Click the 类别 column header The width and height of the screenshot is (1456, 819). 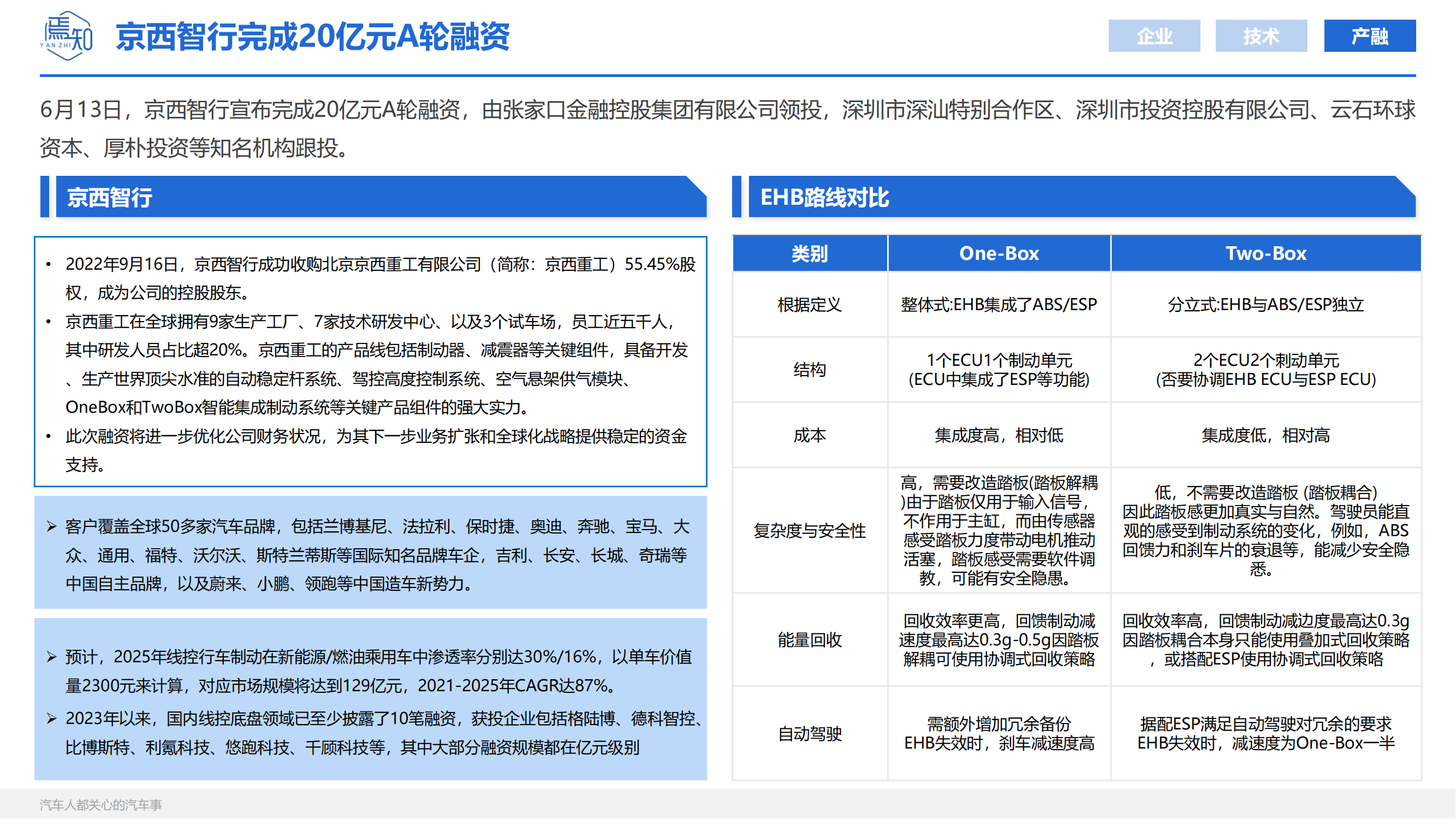810,253
